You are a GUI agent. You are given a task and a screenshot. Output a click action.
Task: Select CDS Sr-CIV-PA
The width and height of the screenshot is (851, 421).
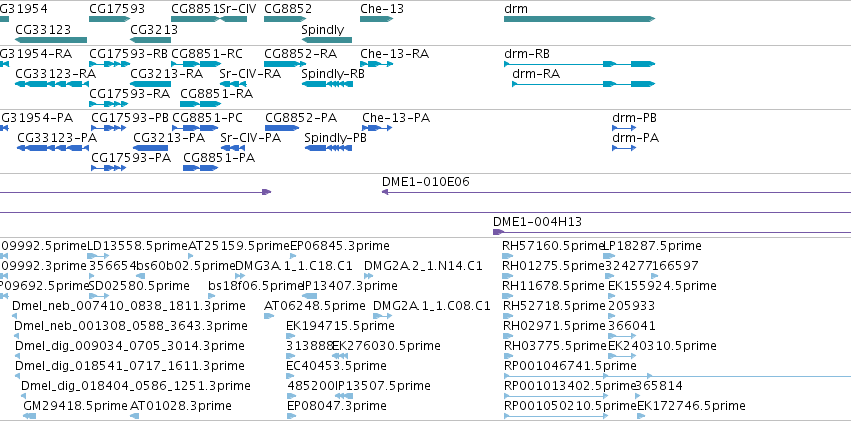coord(233,148)
